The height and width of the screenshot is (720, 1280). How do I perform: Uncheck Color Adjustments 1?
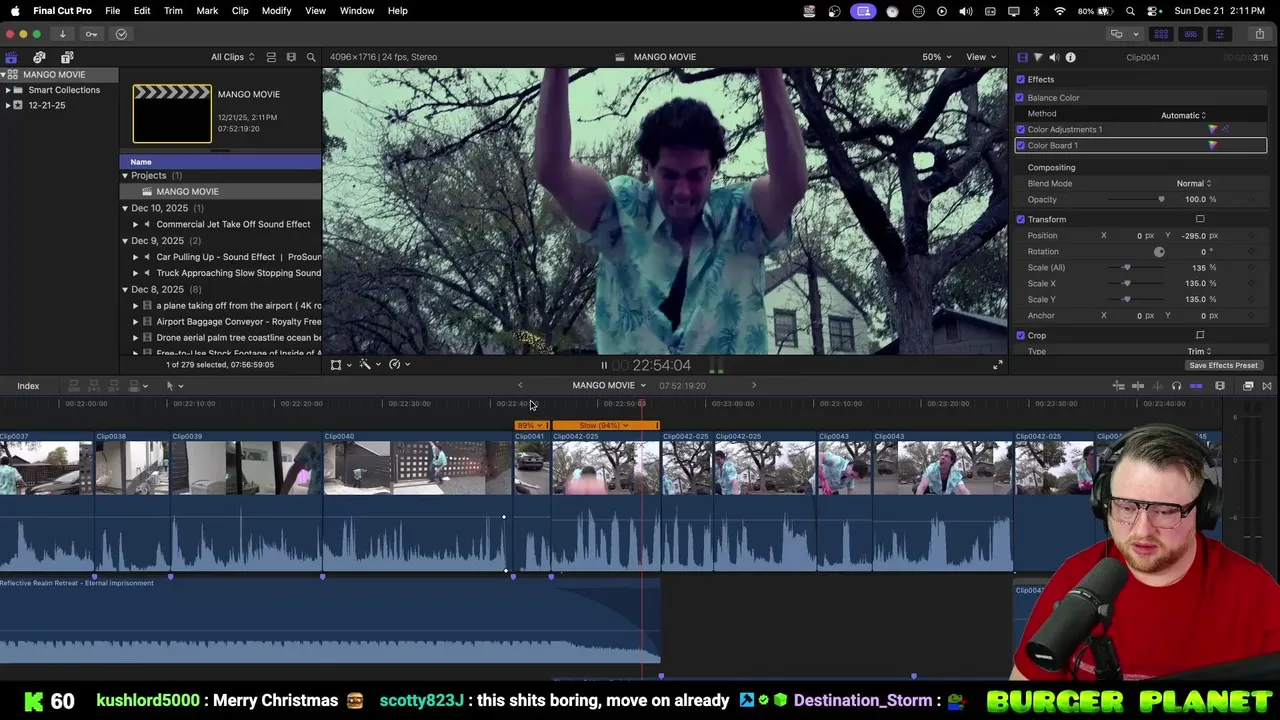1020,130
